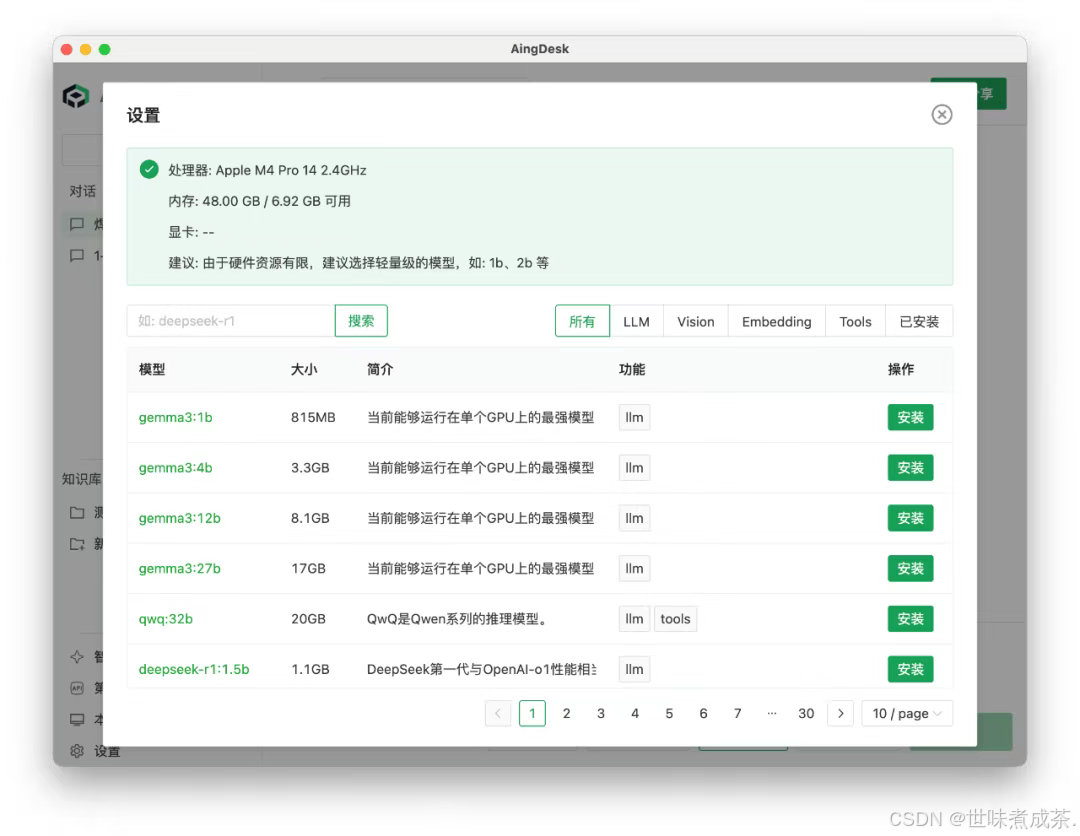This screenshot has width=1080, height=836.
Task: Click the llm tag on gemma3:1b row
Action: coord(634,417)
